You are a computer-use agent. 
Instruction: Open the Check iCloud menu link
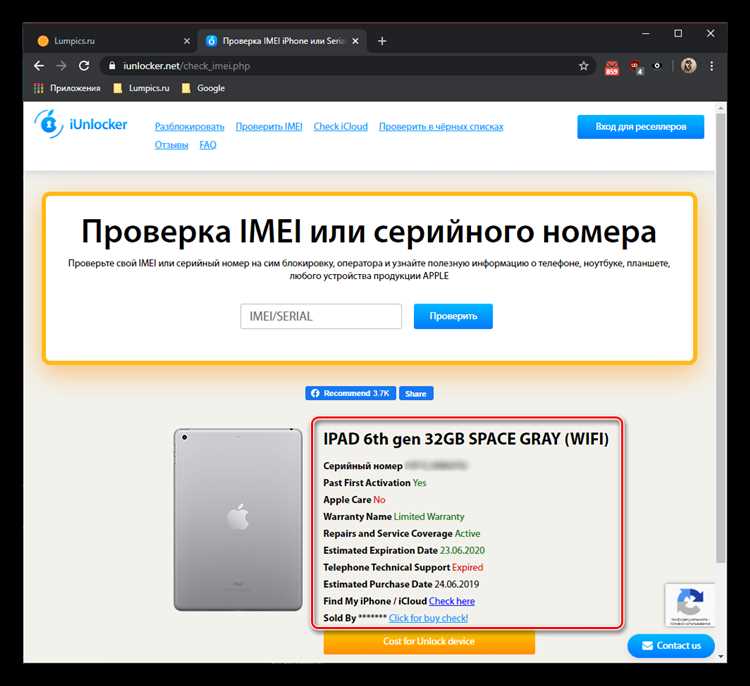(x=341, y=127)
